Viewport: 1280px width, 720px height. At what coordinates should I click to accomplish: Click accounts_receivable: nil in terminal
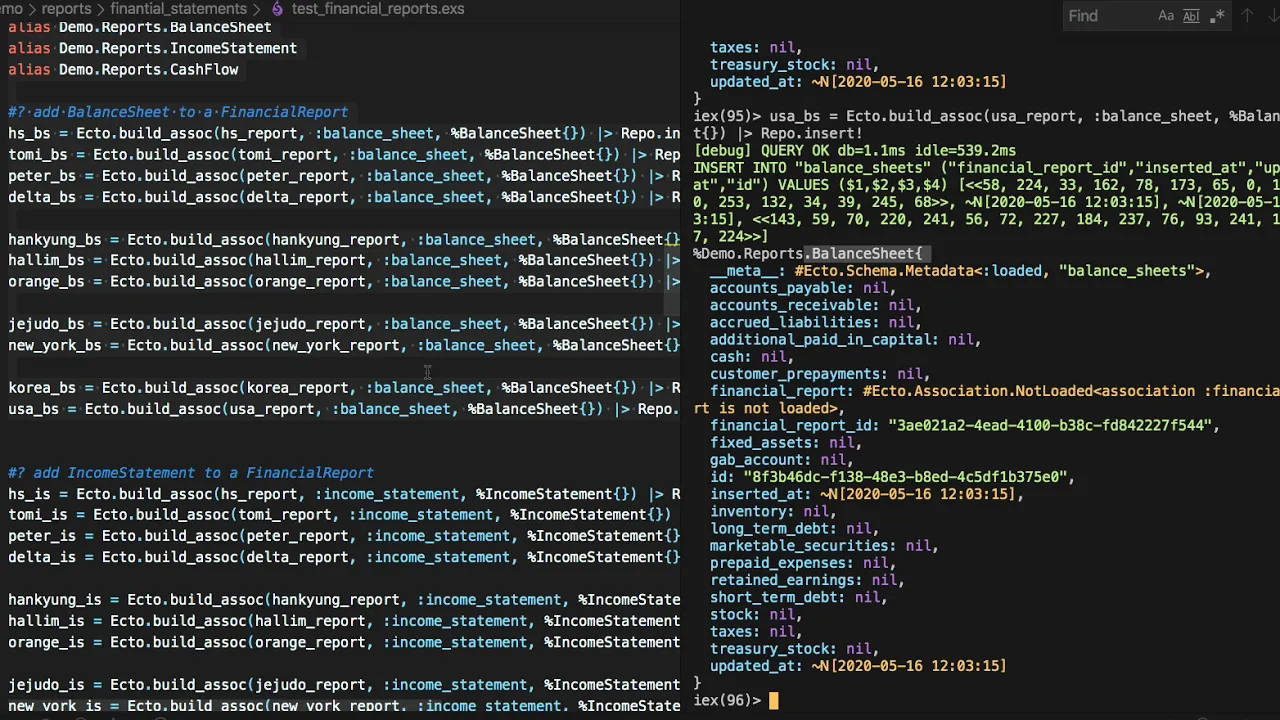tap(815, 305)
